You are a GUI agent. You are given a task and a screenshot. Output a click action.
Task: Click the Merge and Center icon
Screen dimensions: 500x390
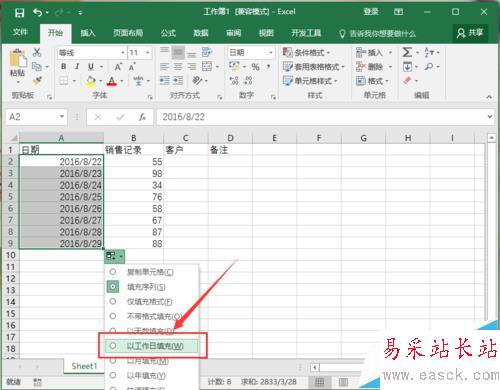coord(207,66)
